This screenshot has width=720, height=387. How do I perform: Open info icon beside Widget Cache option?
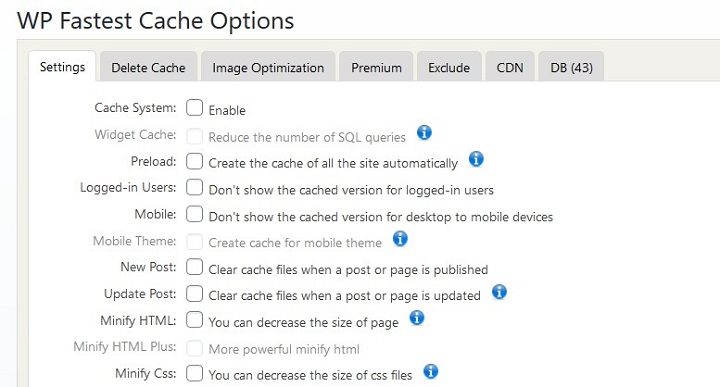point(424,133)
